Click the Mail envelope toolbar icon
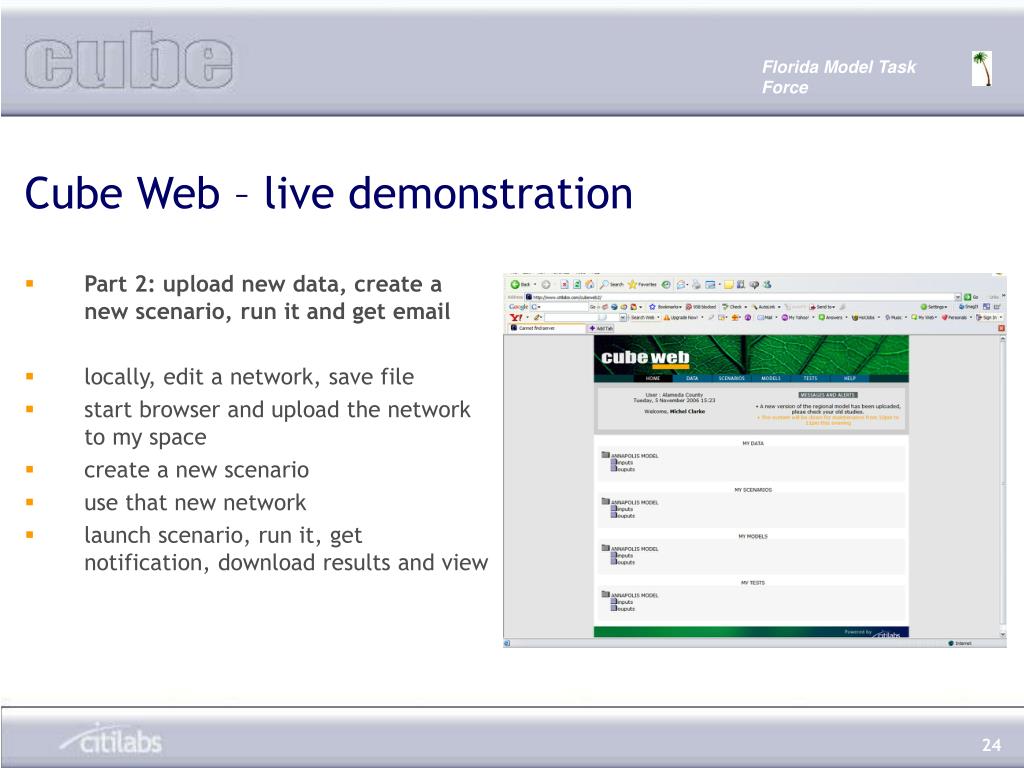1024x768 pixels. 681,285
